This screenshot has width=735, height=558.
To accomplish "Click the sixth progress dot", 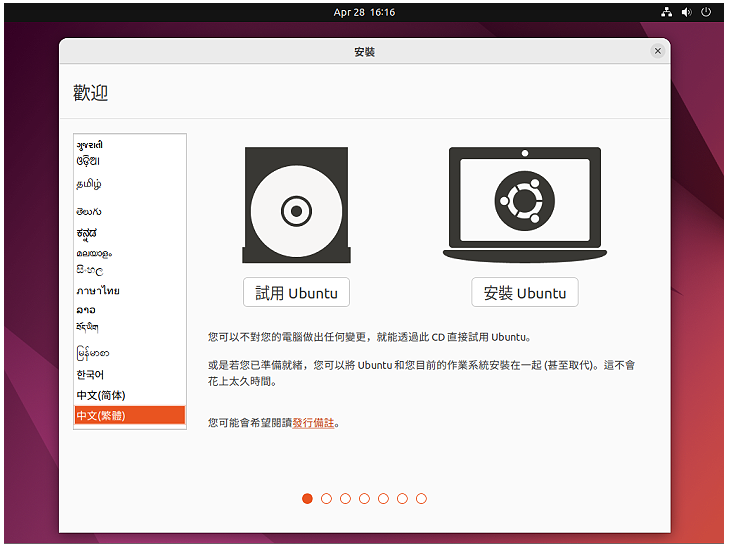I will (x=402, y=498).
